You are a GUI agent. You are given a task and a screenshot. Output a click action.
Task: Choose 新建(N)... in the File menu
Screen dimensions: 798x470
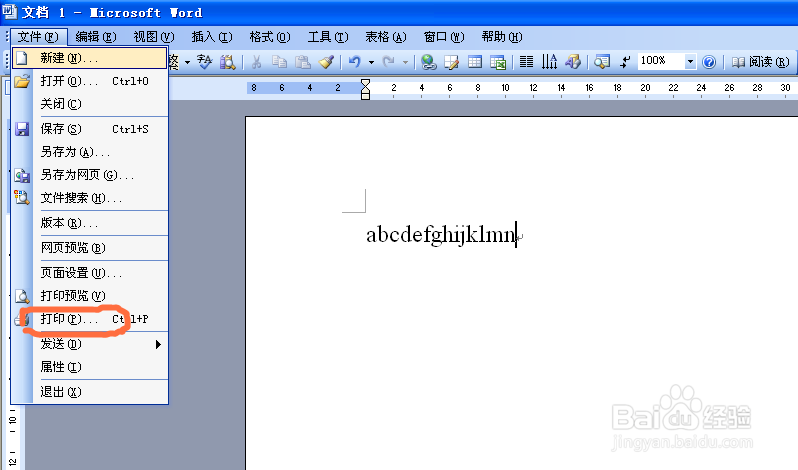pyautogui.click(x=90, y=58)
